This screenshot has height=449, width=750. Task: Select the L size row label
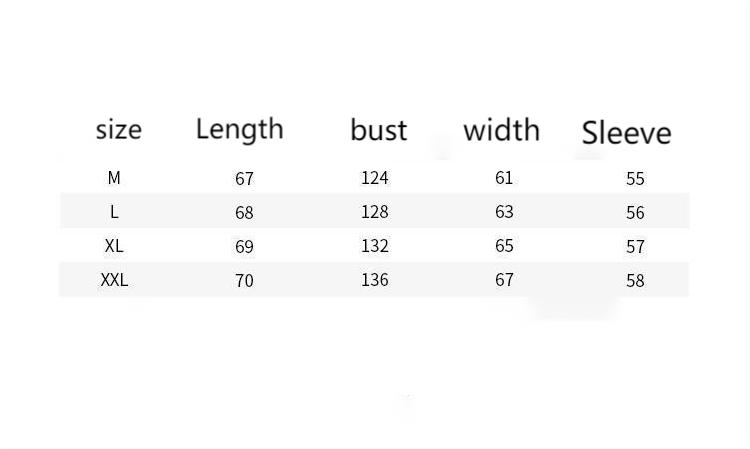click(x=114, y=212)
